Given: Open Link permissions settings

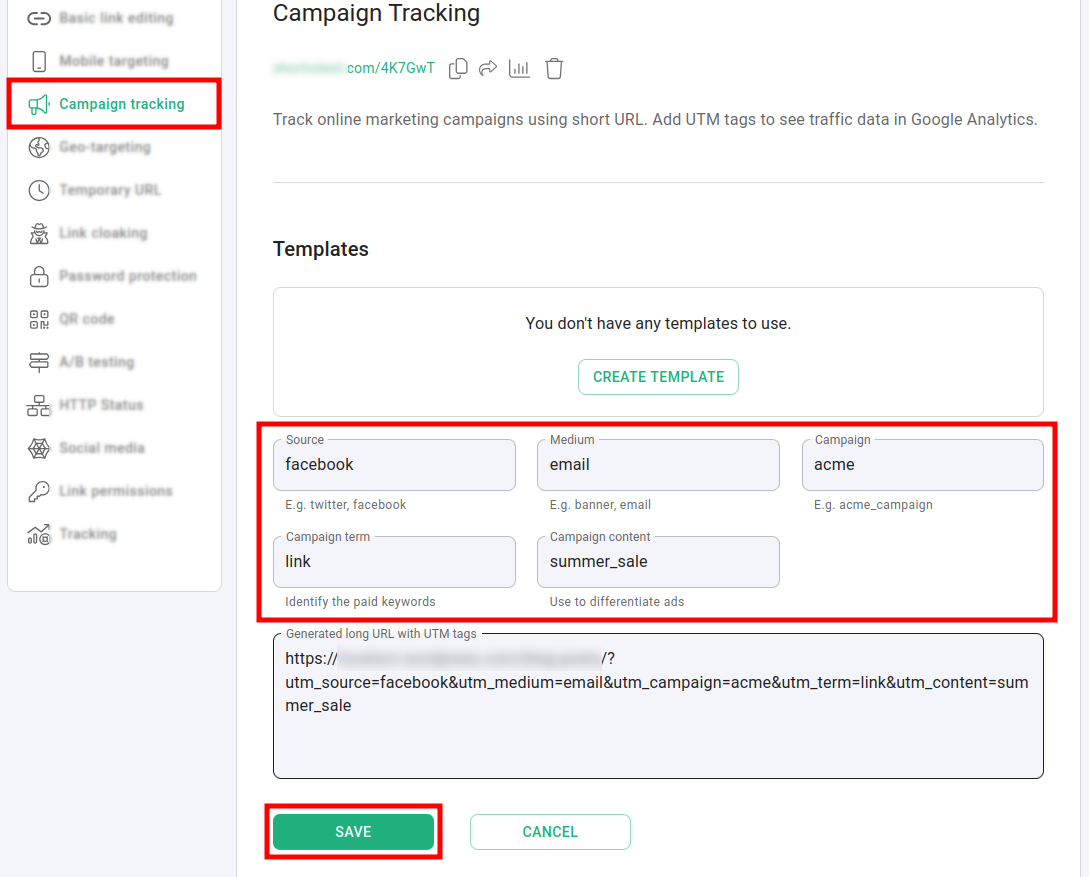Looking at the screenshot, I should point(115,491).
